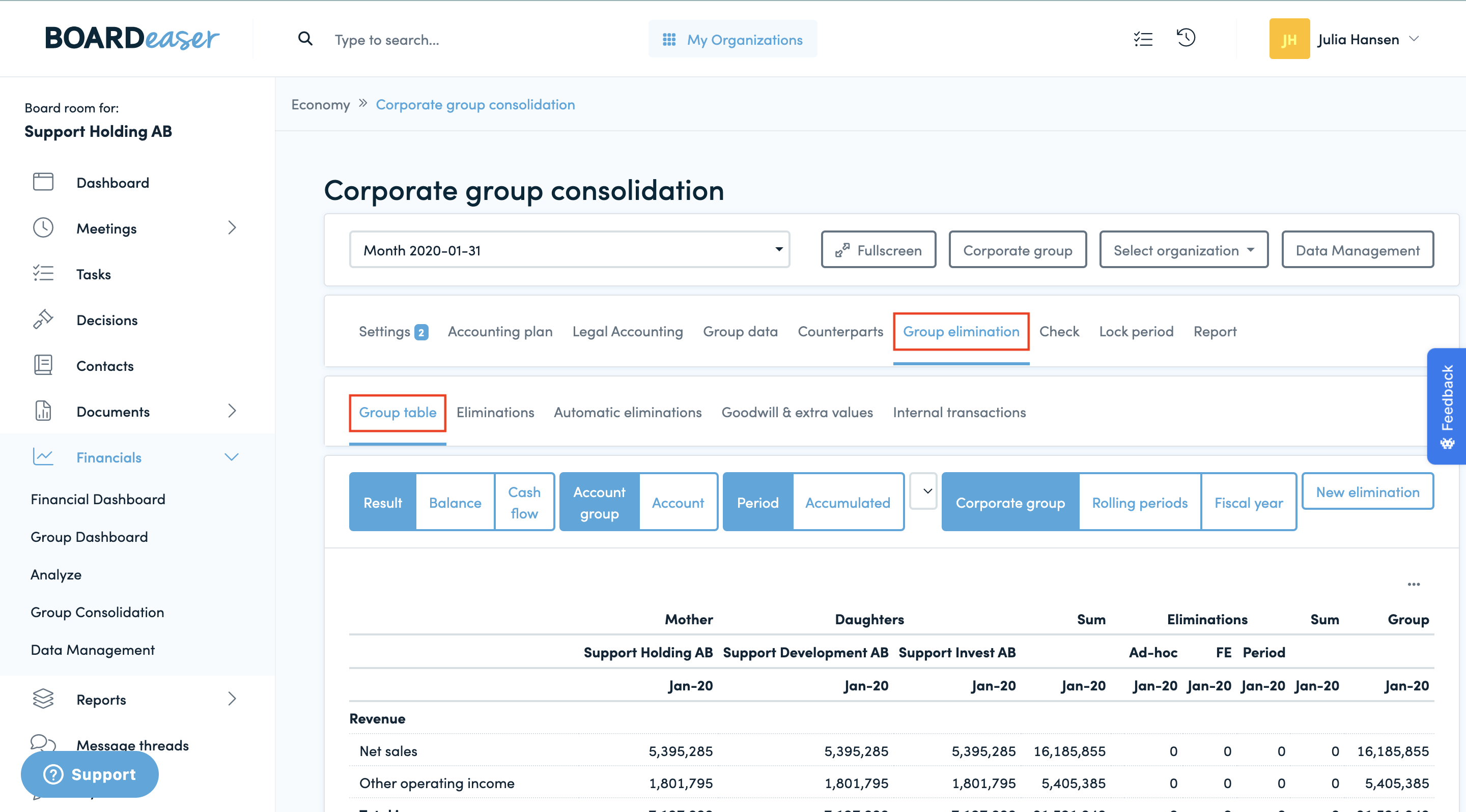
Task: Open the Group table sub-tab
Action: point(397,412)
